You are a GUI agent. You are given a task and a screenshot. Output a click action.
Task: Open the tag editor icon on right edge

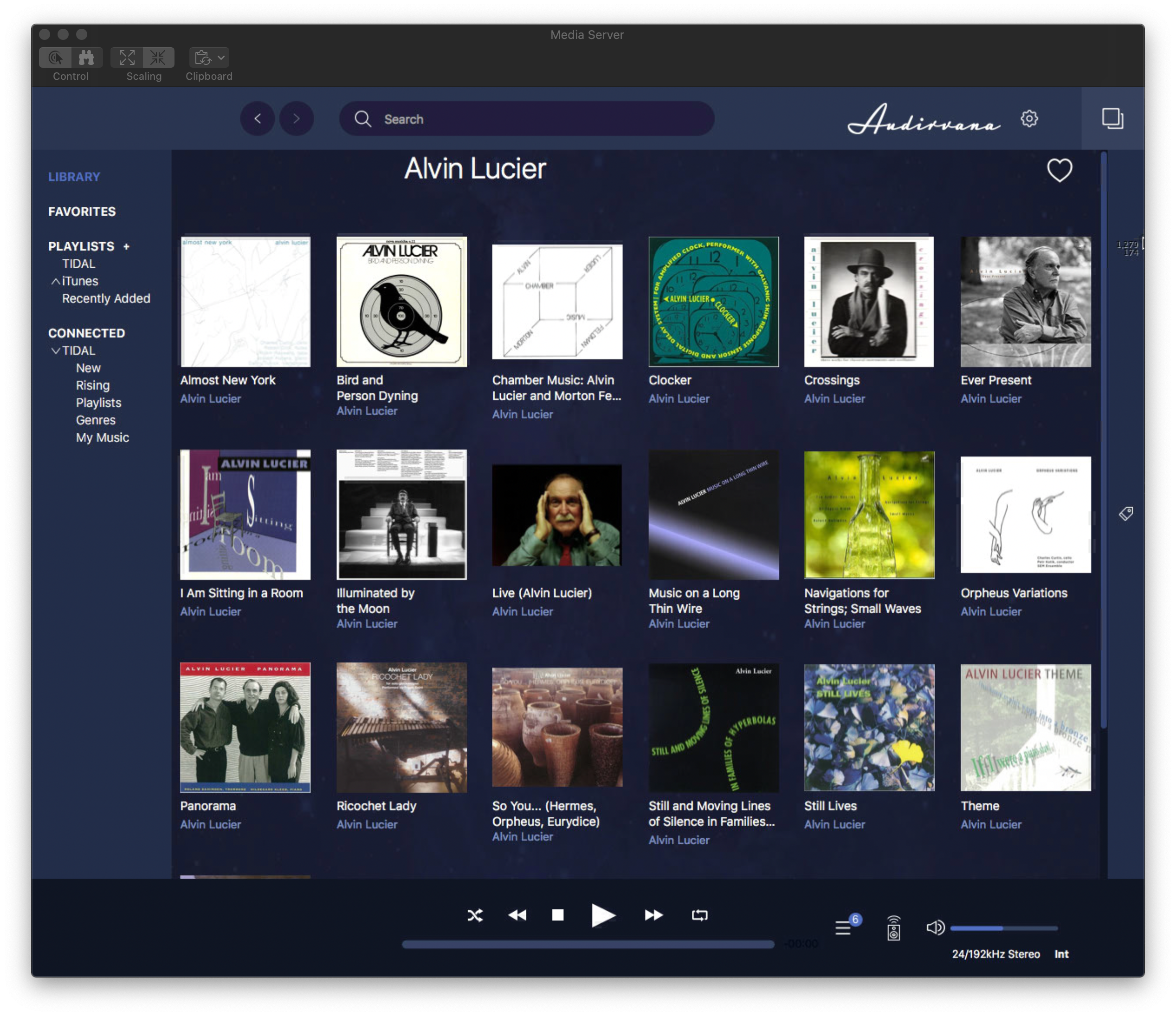click(1126, 514)
